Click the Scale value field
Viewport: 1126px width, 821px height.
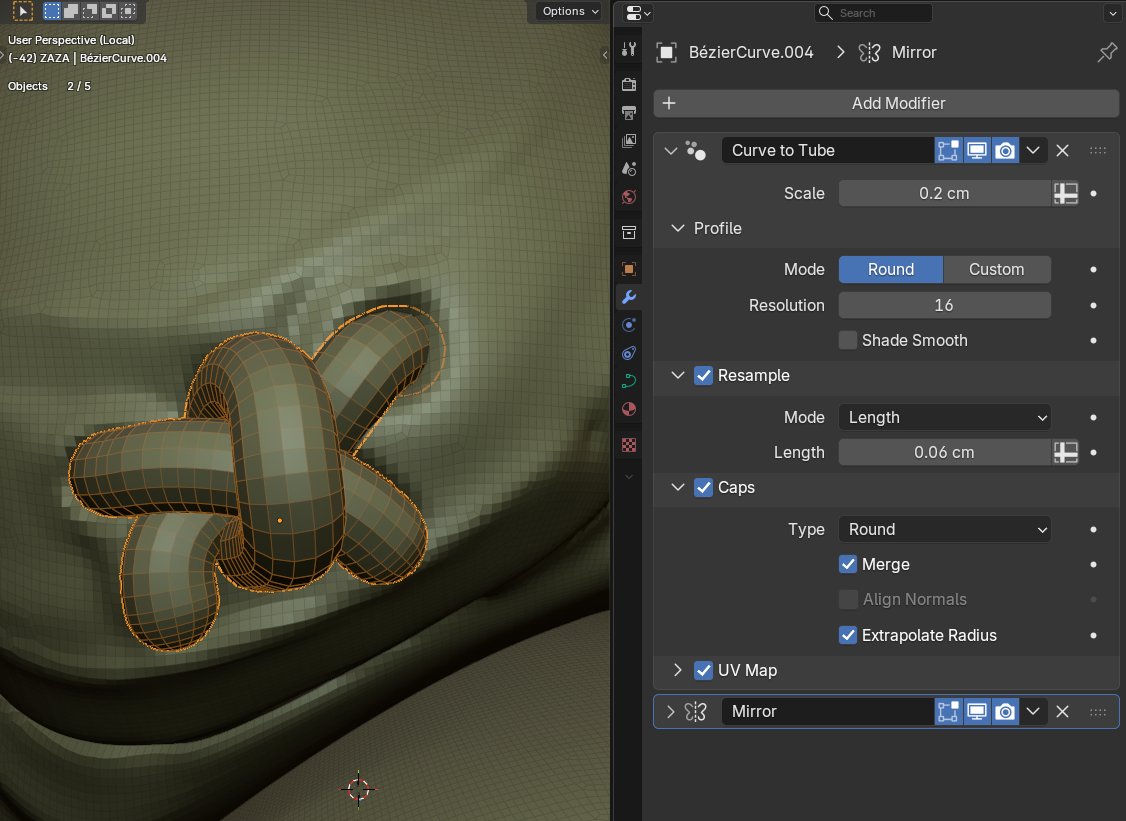944,193
